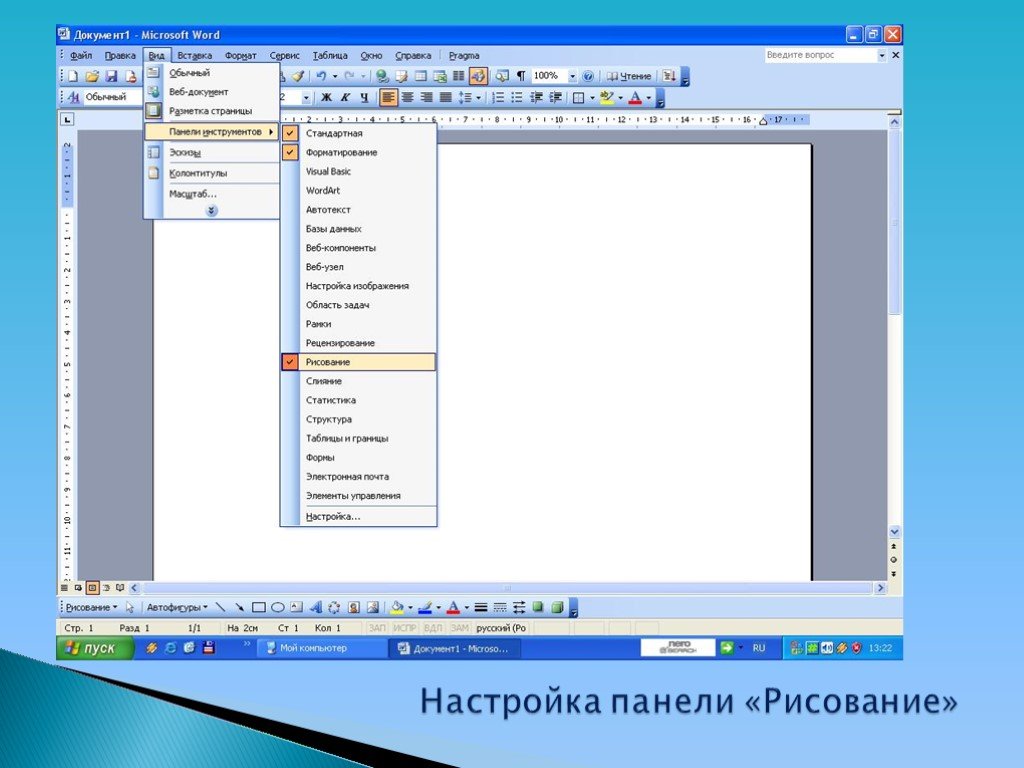Choose the Select Objects pointer tool
This screenshot has width=1024, height=768.
pyautogui.click(x=129, y=607)
